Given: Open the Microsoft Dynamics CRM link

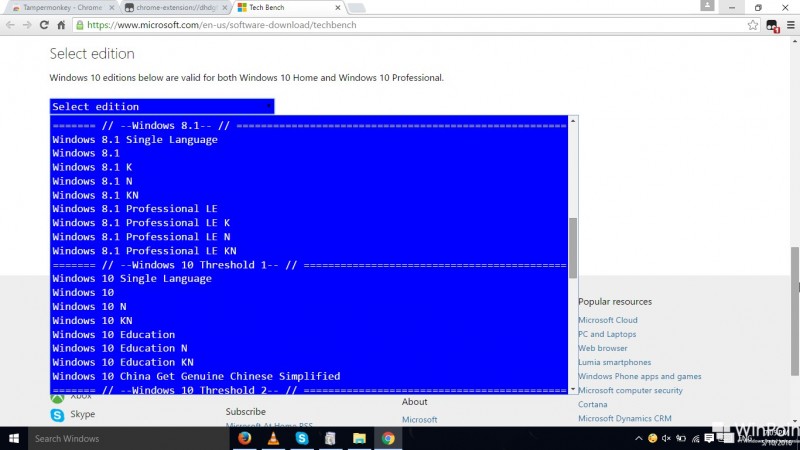Looking at the screenshot, I should pyautogui.click(x=624, y=418).
